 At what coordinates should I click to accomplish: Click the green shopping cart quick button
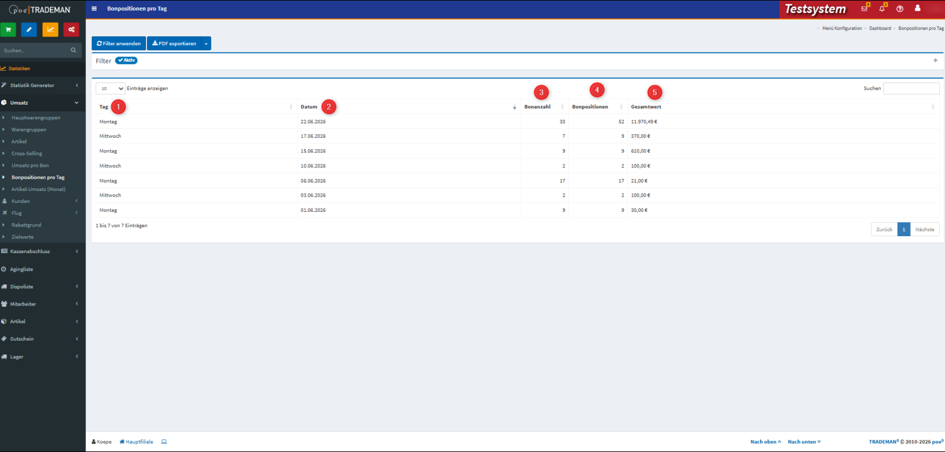(9, 30)
